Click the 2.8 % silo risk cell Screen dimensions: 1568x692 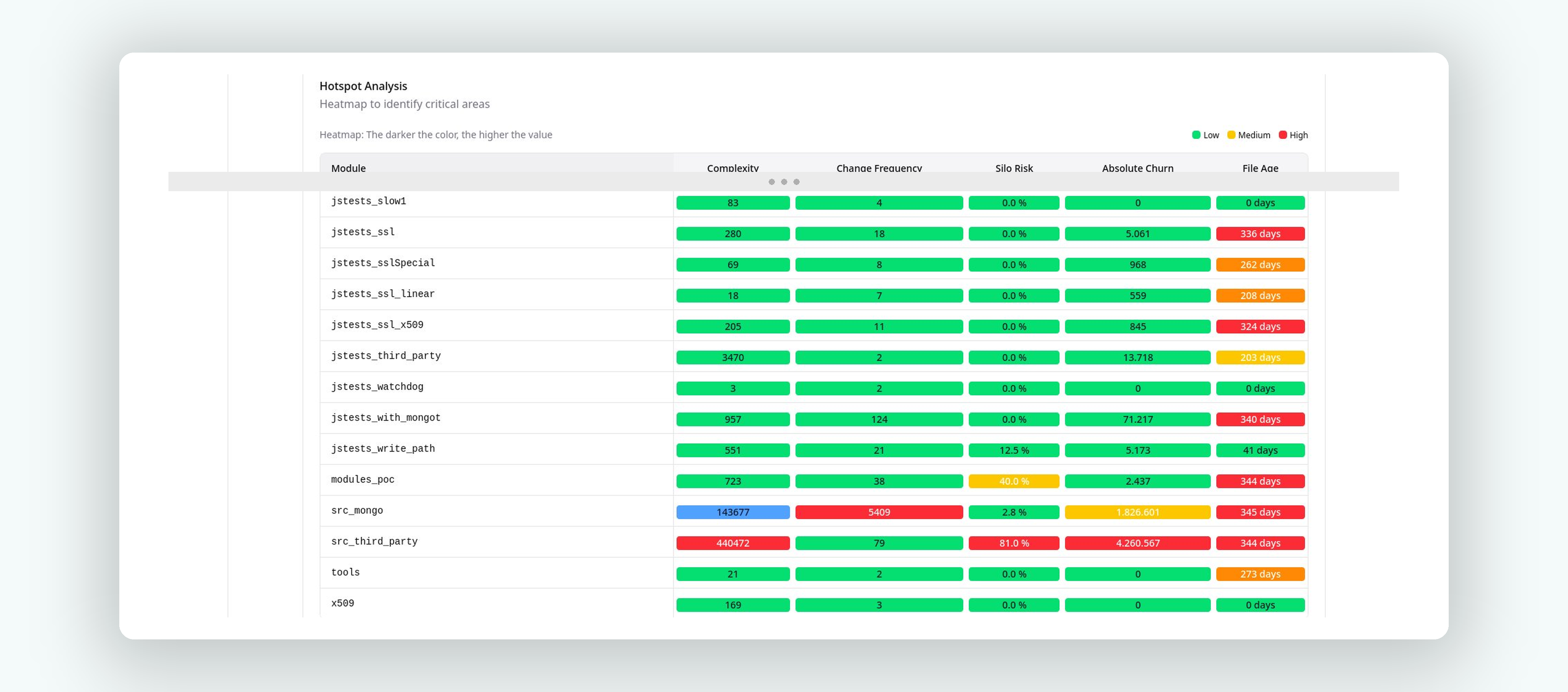pos(1013,513)
